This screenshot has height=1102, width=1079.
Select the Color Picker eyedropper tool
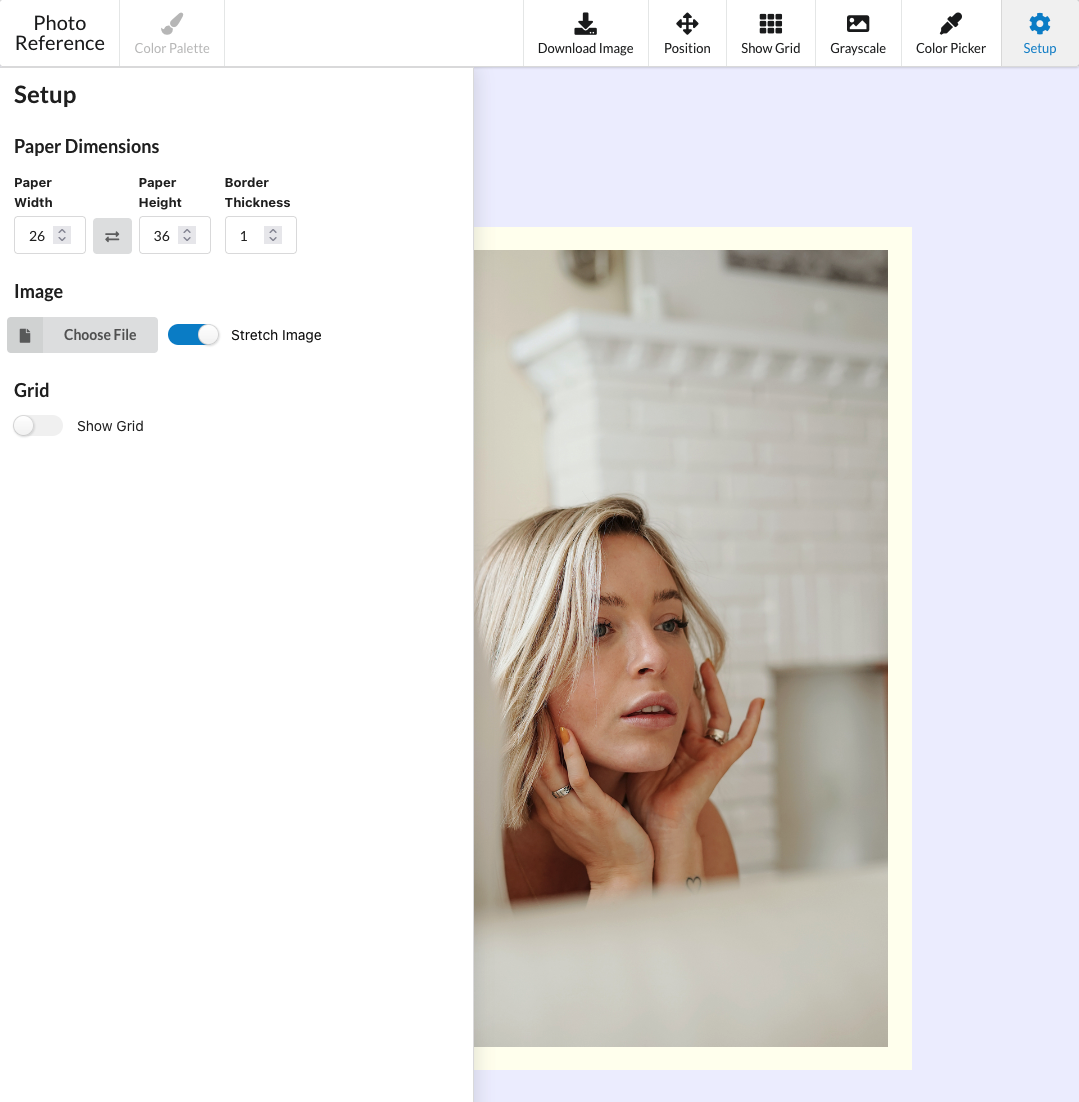point(950,34)
